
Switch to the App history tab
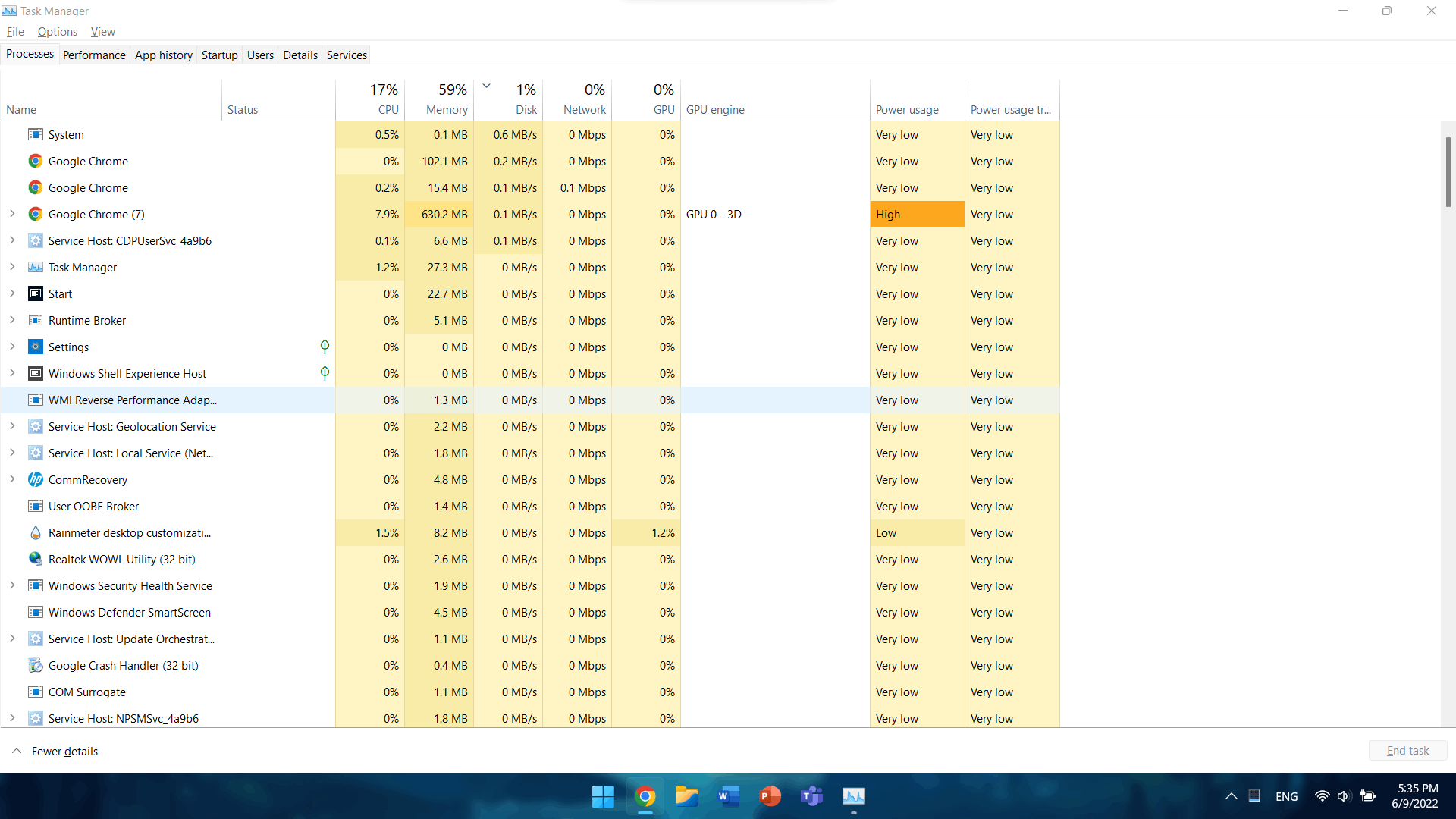point(164,55)
